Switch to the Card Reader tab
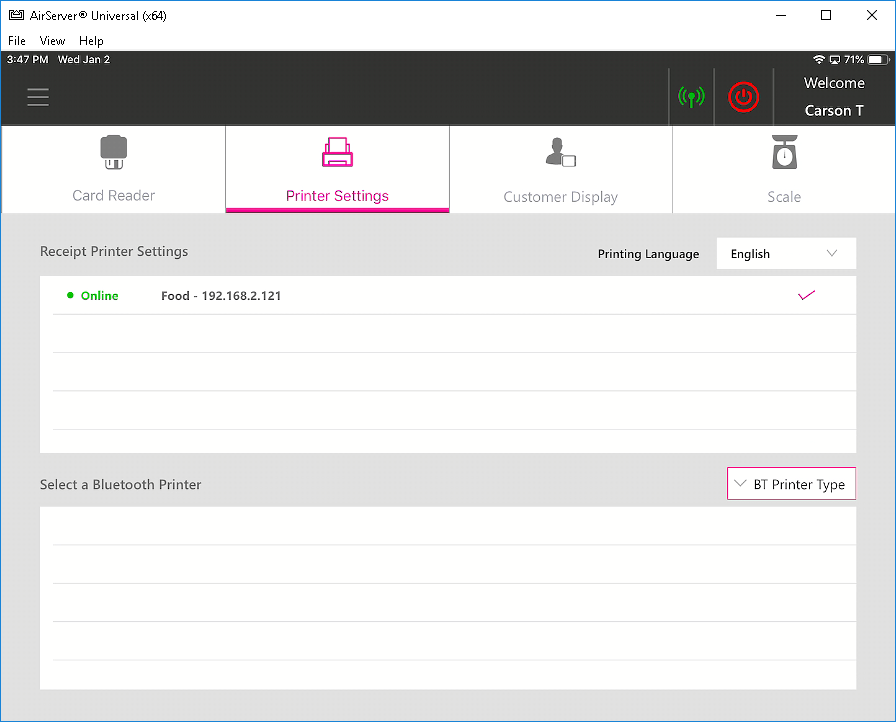 pos(113,170)
